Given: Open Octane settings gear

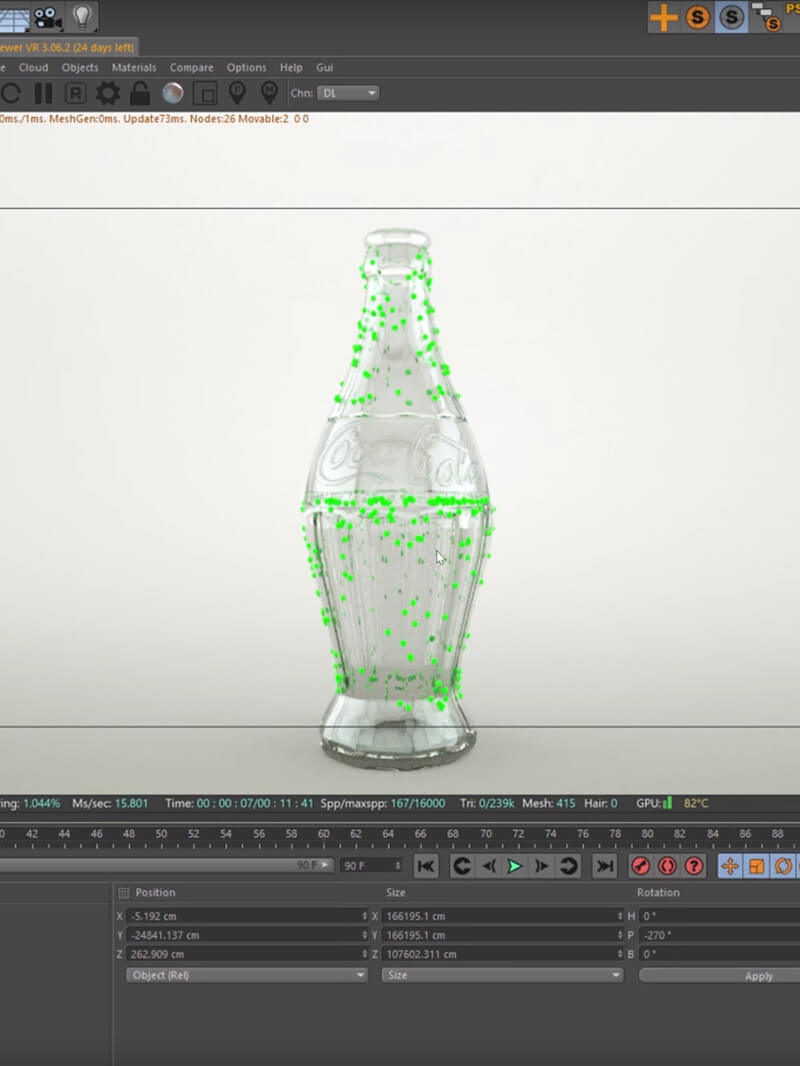Looking at the screenshot, I should (107, 93).
